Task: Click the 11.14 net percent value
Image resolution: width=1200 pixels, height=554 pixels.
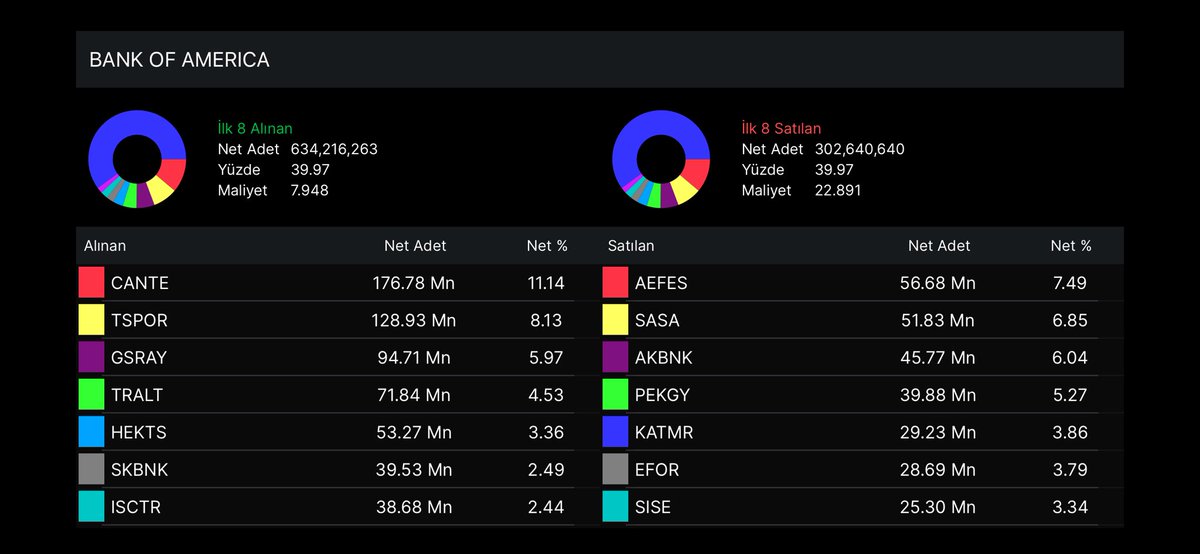Action: 546,283
